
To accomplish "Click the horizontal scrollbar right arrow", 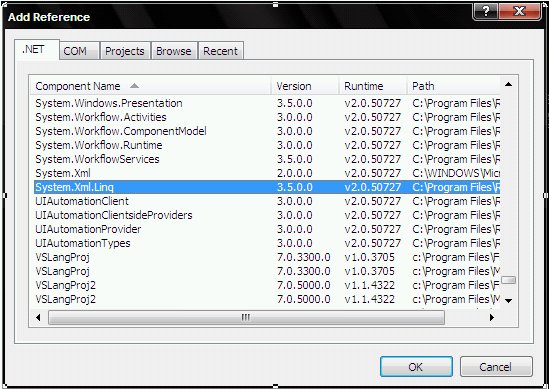I will click(x=492, y=318).
